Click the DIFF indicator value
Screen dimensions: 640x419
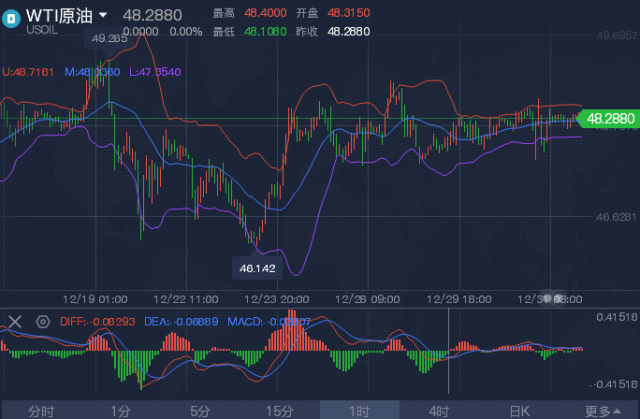[98, 322]
